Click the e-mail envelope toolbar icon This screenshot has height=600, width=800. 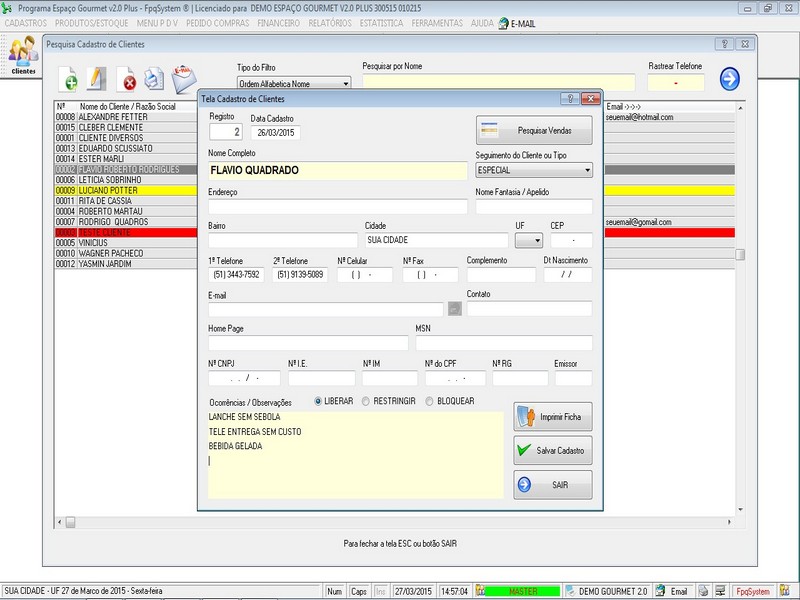(x=184, y=79)
